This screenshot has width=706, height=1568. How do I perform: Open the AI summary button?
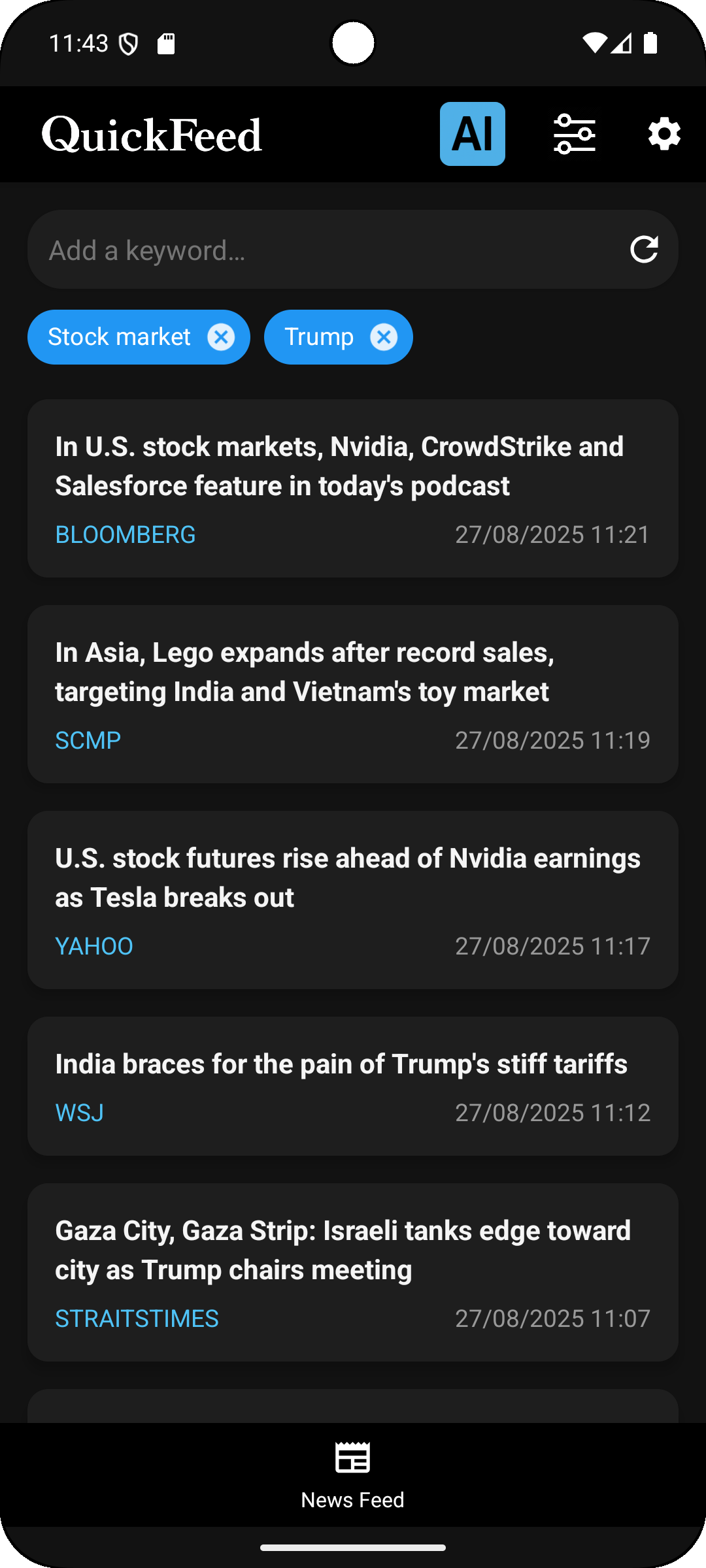472,134
